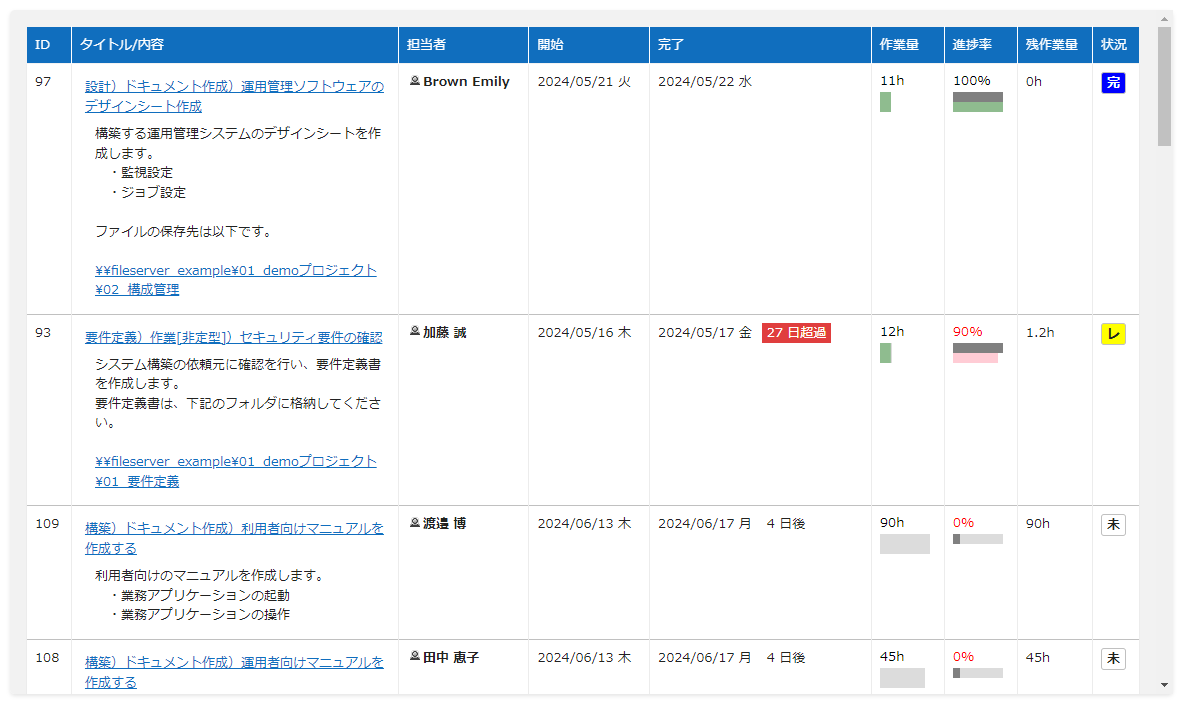The height and width of the screenshot is (704, 1184).
Task: Open task link 利用者向けマニュアルを作成する
Action: pos(234,538)
